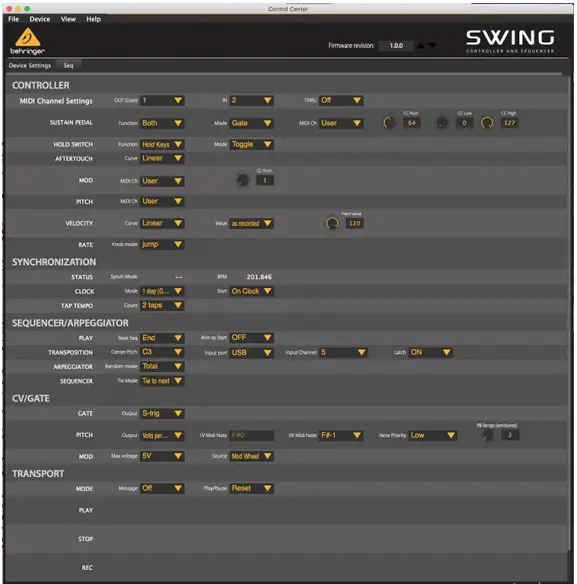Click the firmware revision down arrow
The image size is (577, 584).
click(432, 45)
